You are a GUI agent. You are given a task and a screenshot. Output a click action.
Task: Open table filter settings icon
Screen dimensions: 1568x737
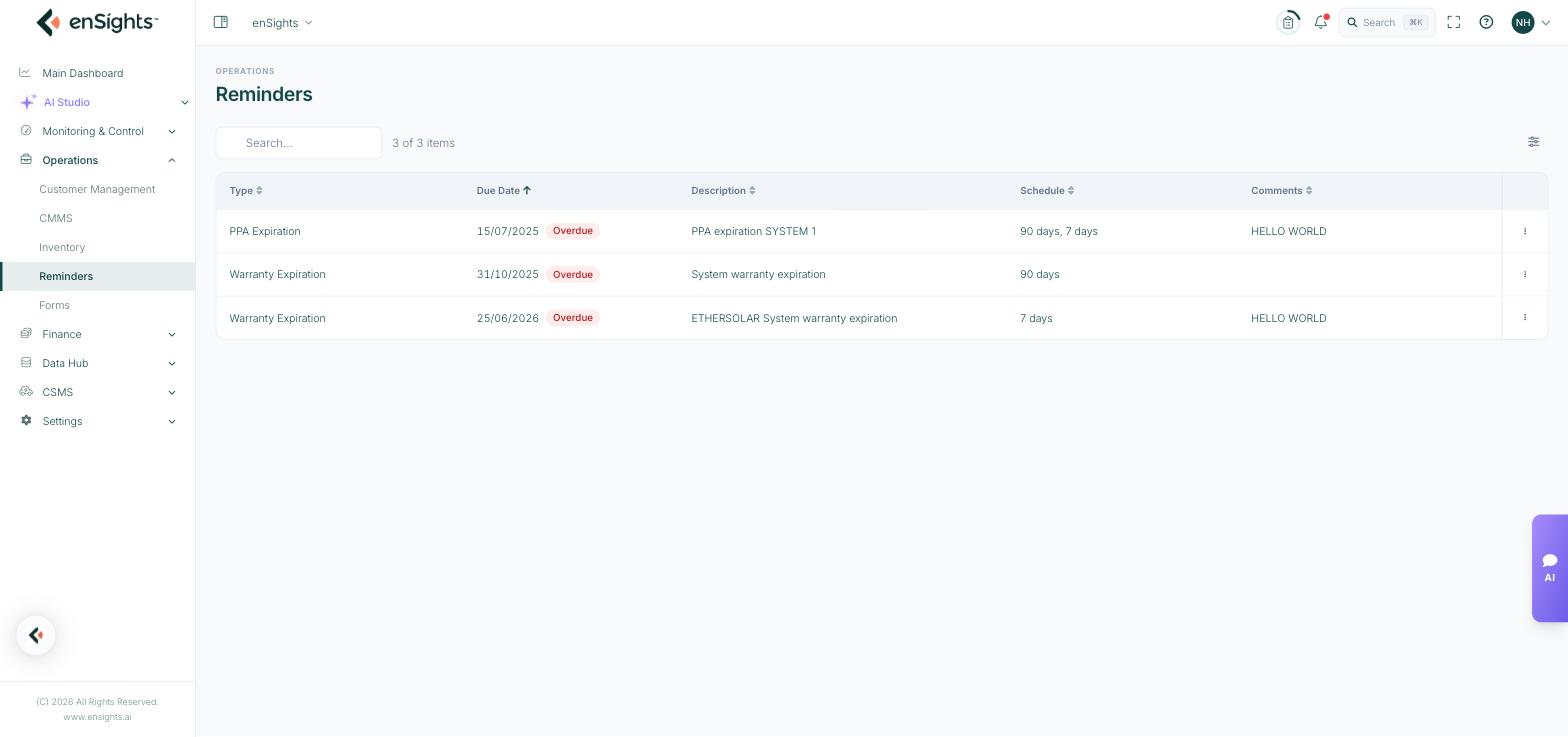[x=1533, y=142]
